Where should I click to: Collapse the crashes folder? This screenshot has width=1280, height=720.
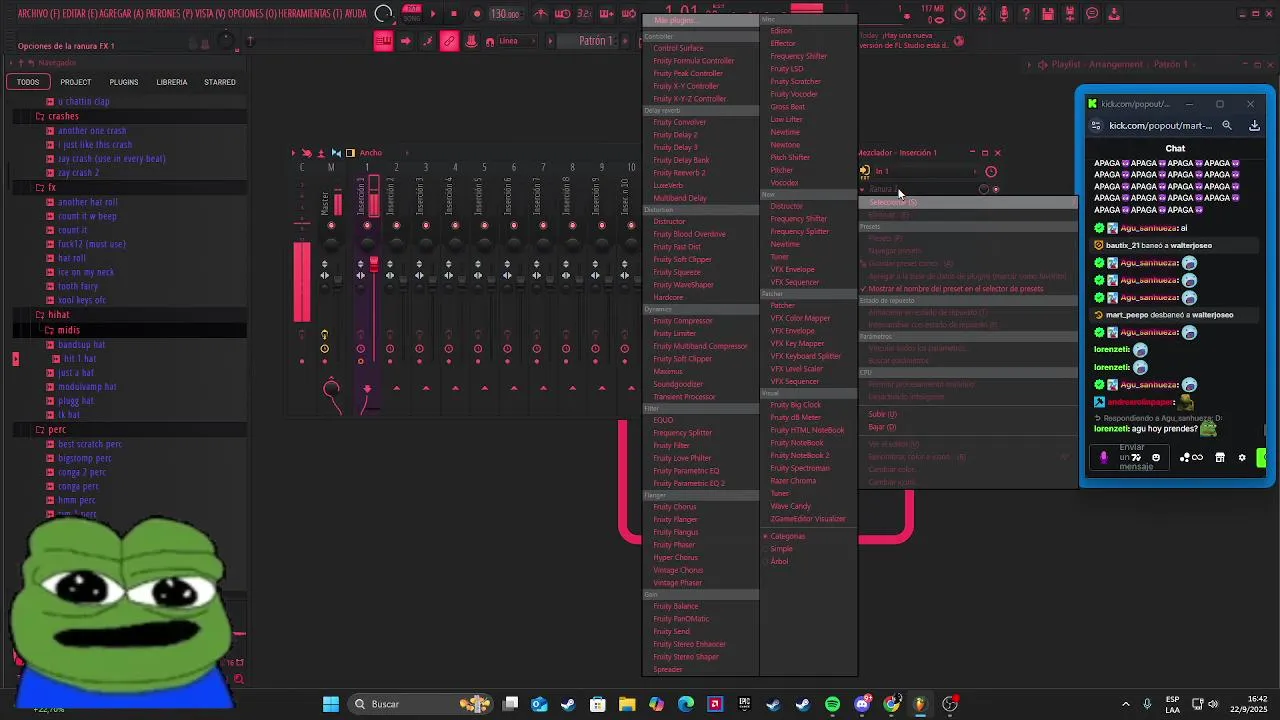[63, 116]
